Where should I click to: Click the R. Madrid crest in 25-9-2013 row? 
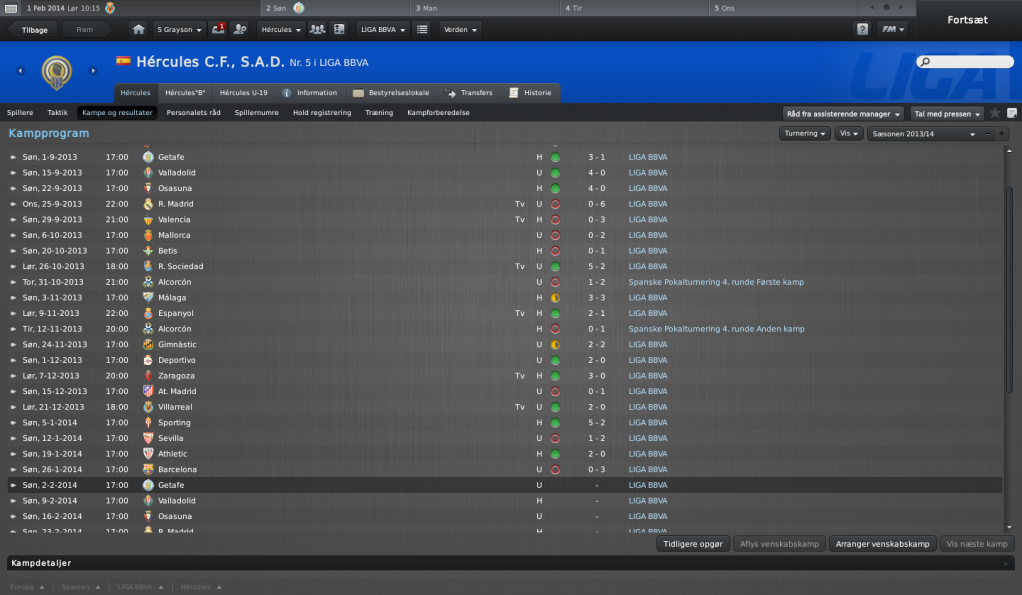pos(148,204)
